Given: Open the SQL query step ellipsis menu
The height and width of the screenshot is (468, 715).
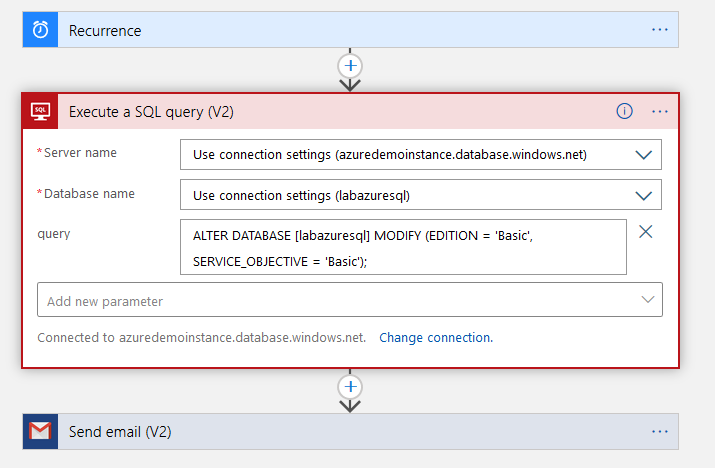Looking at the screenshot, I should 660,112.
